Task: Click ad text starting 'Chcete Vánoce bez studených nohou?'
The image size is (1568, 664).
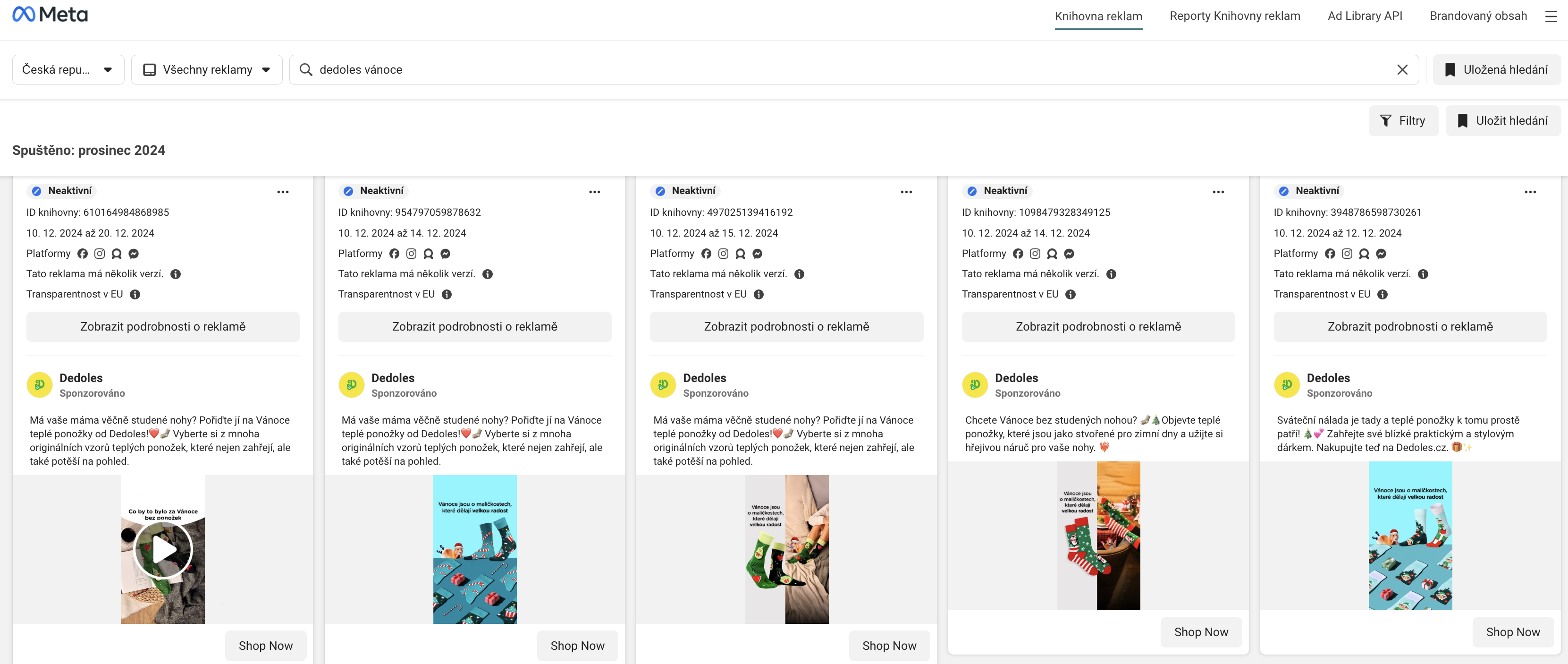Action: (1094, 434)
